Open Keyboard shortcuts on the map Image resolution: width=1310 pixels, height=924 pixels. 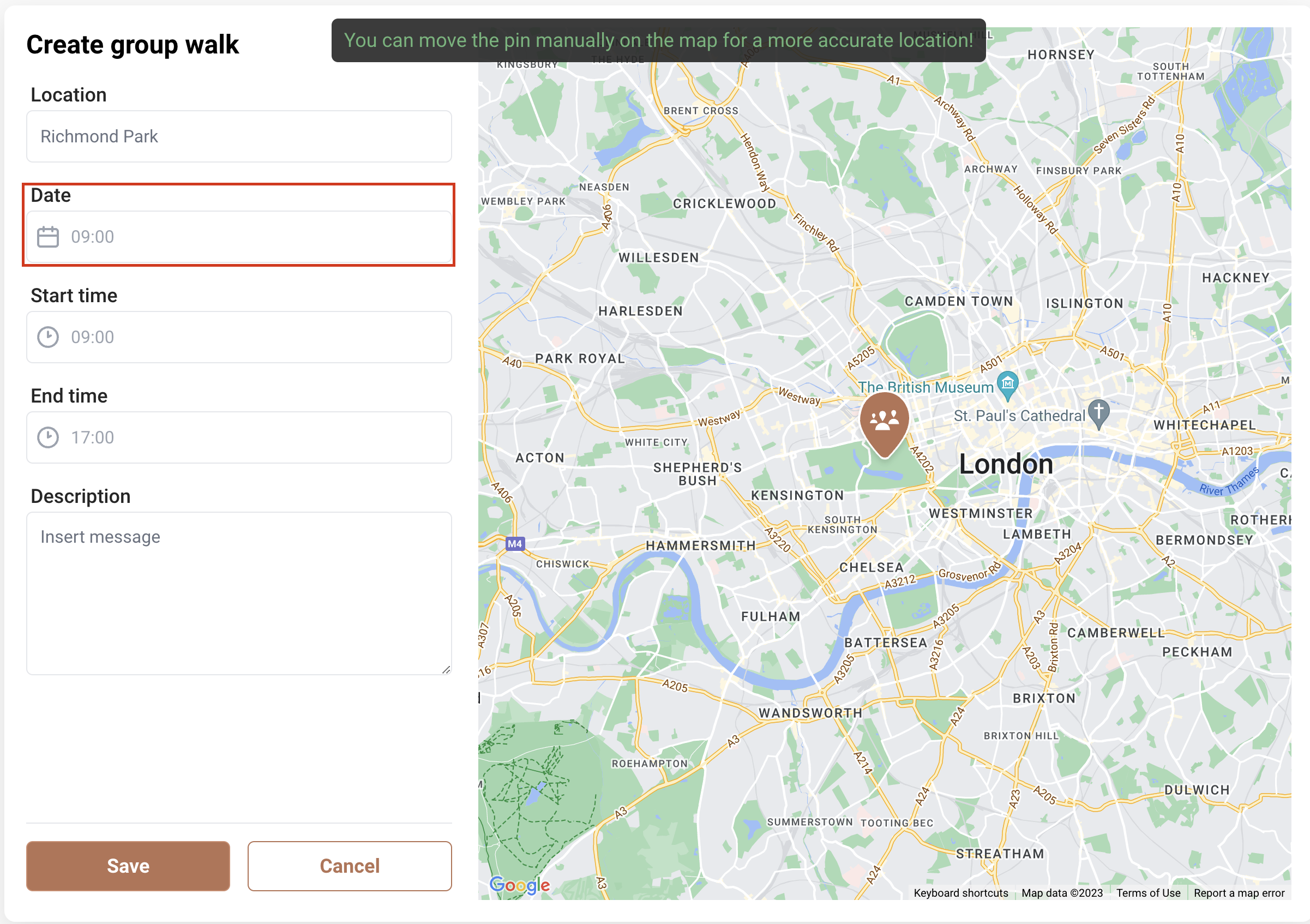tap(960, 893)
